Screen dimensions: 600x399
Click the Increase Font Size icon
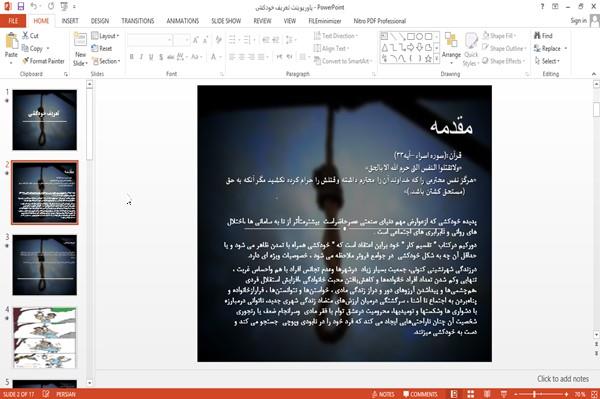[196, 39]
